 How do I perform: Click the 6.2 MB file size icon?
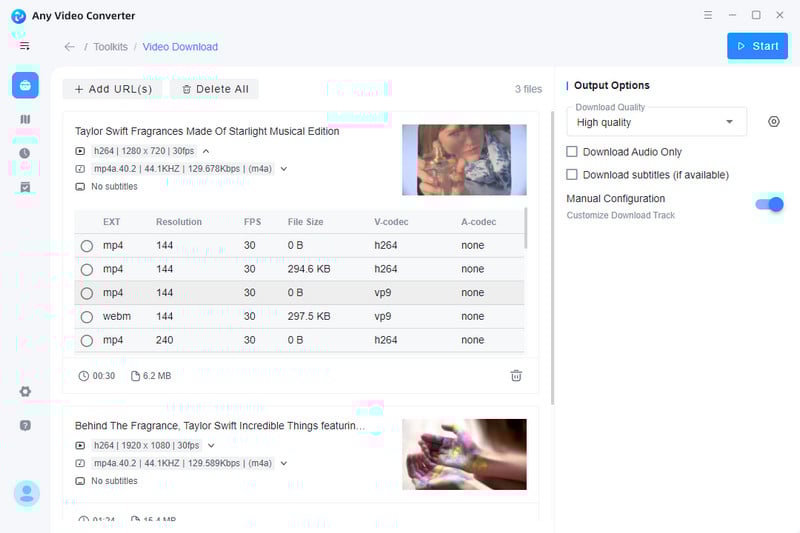pos(135,376)
